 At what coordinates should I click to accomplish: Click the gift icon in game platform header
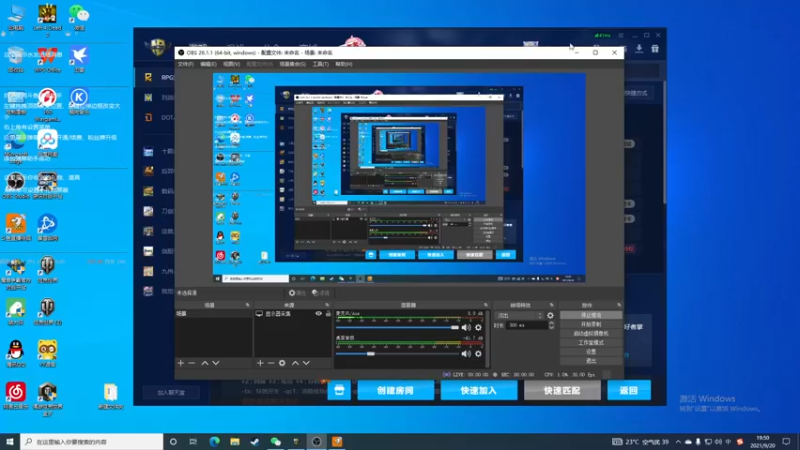click(x=655, y=48)
